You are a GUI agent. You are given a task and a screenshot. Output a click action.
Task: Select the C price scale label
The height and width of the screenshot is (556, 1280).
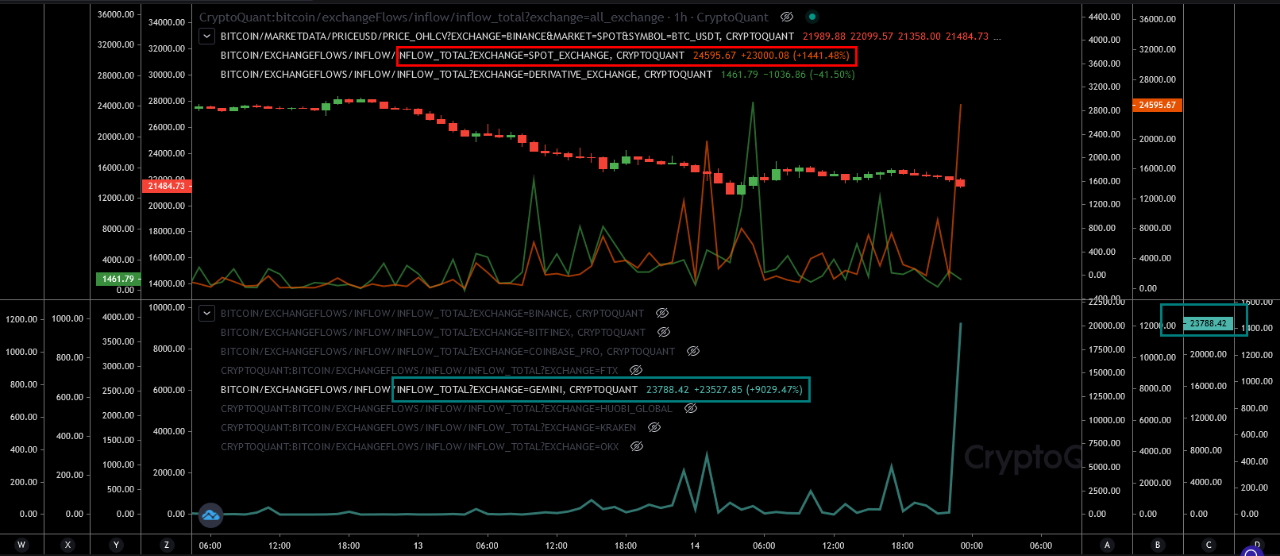(1209, 545)
